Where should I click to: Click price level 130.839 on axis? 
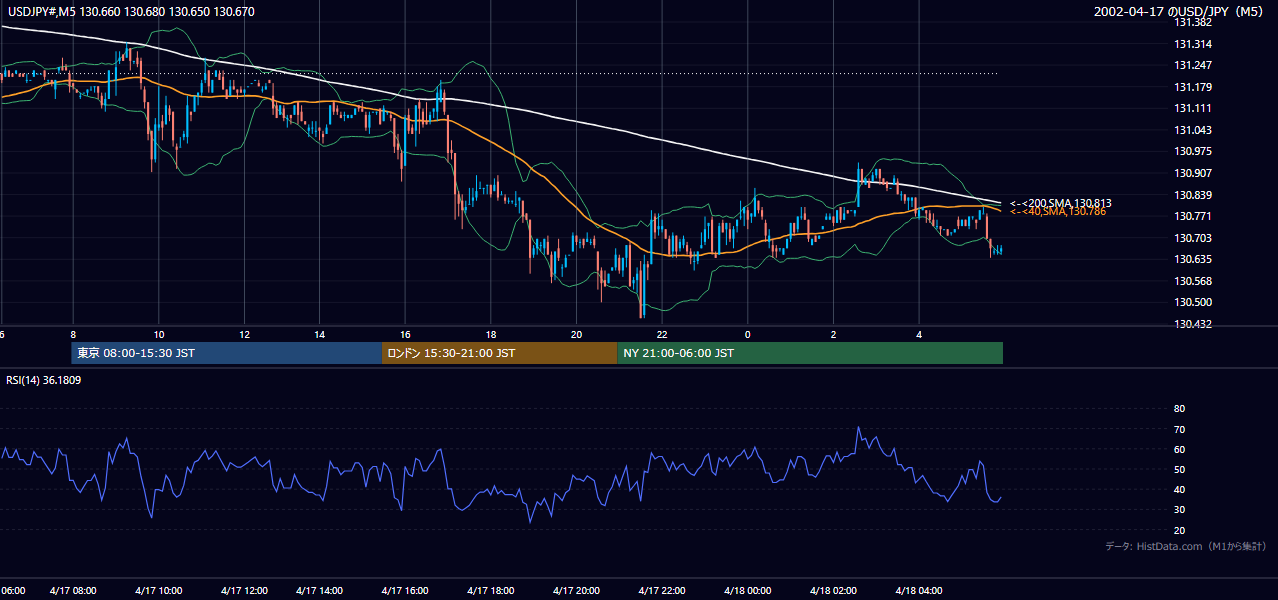tap(1191, 195)
